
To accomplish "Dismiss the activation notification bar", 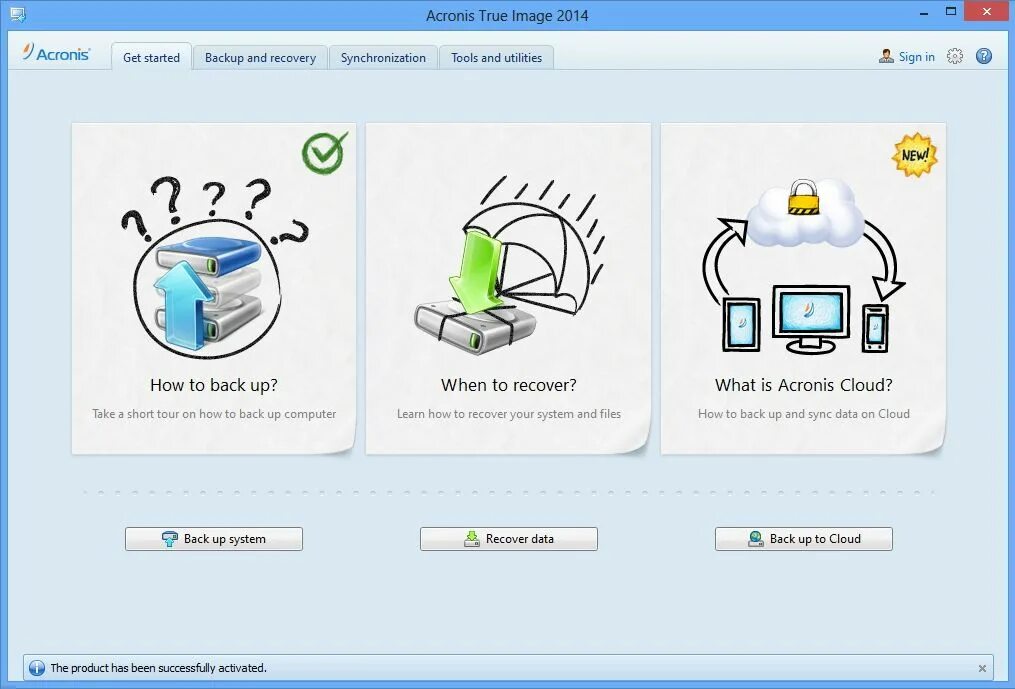I will (982, 668).
